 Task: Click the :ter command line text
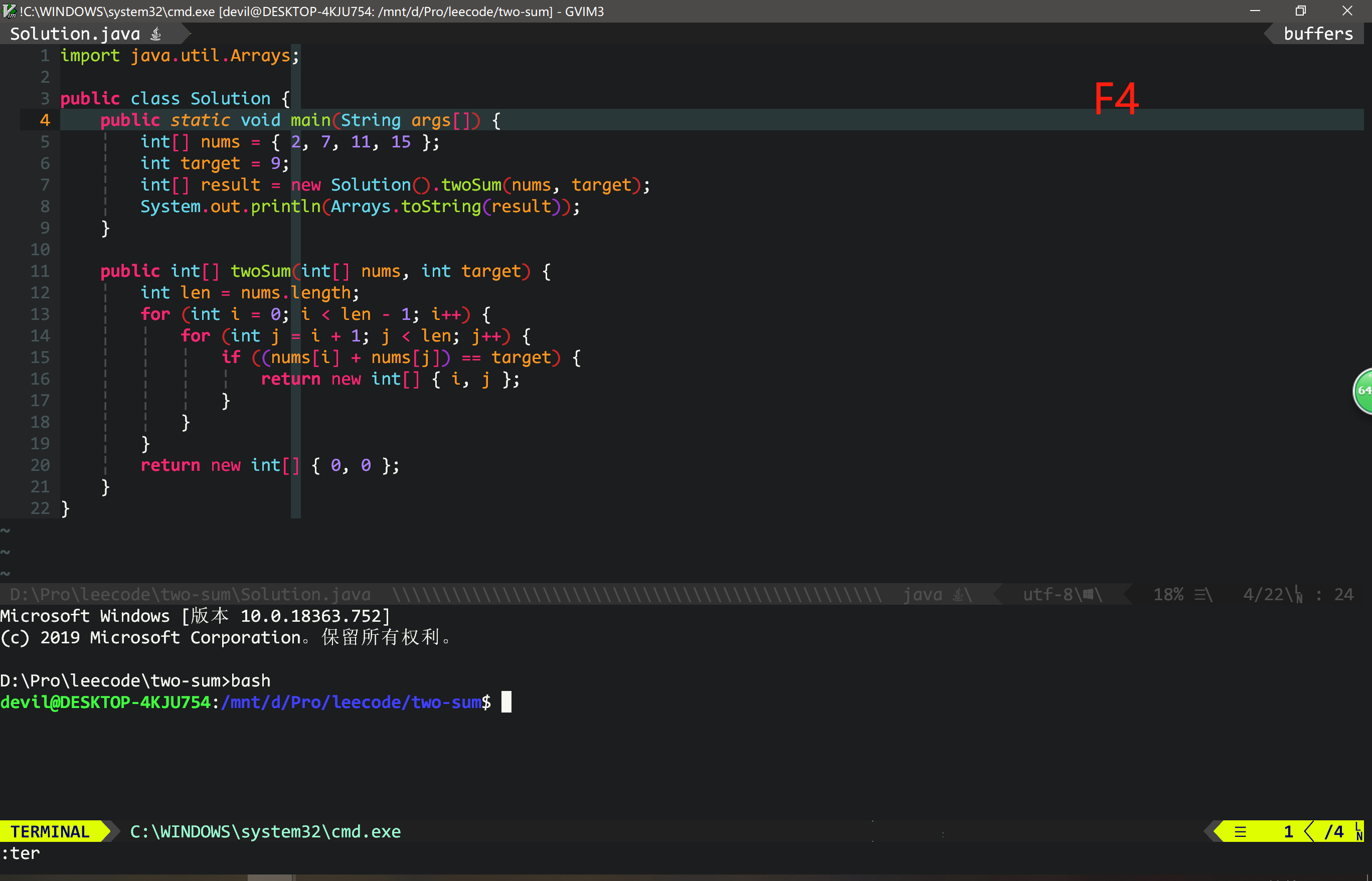pos(21,853)
